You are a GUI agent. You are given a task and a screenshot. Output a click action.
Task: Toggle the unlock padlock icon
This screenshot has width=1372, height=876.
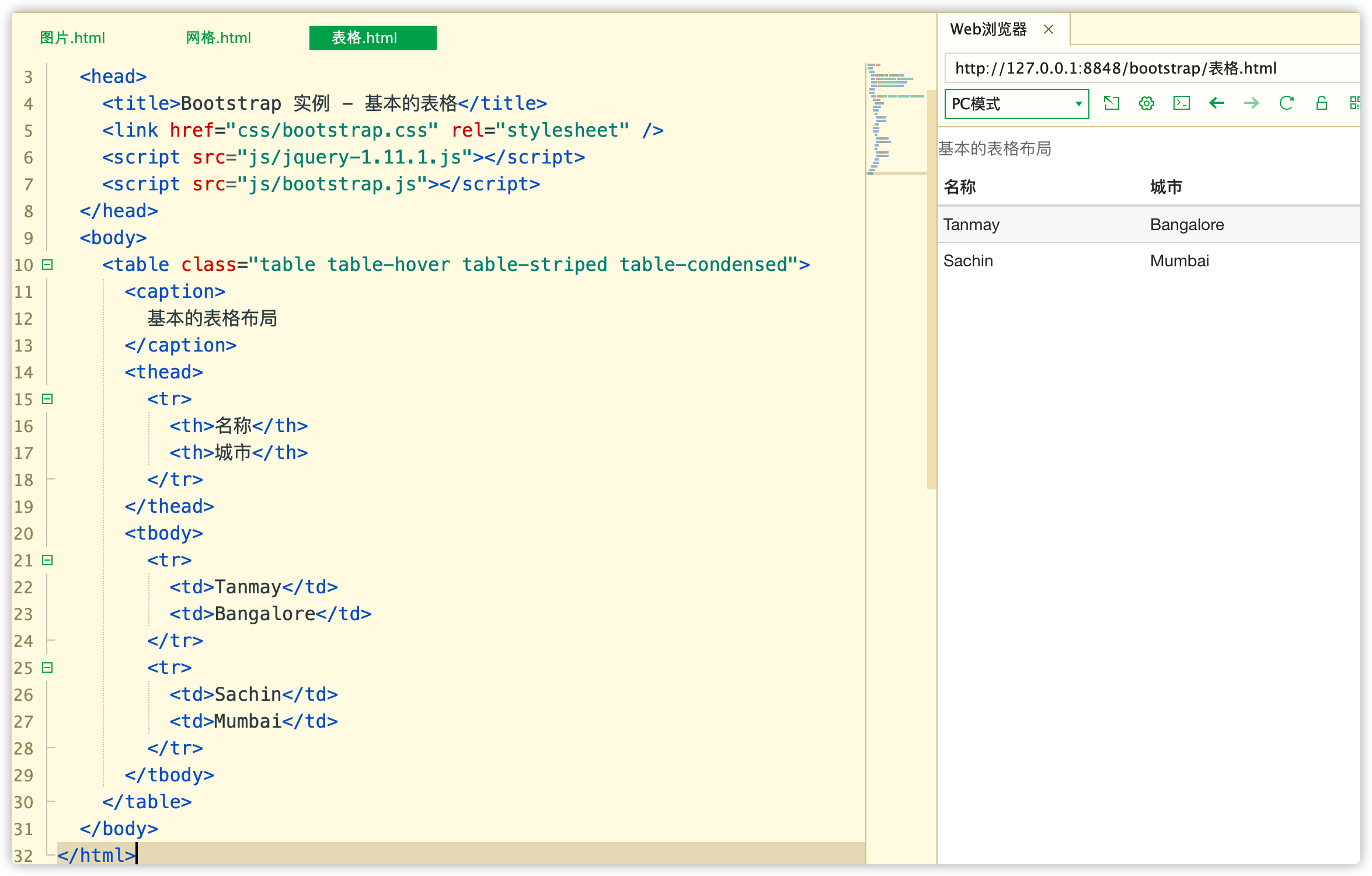coord(1322,103)
